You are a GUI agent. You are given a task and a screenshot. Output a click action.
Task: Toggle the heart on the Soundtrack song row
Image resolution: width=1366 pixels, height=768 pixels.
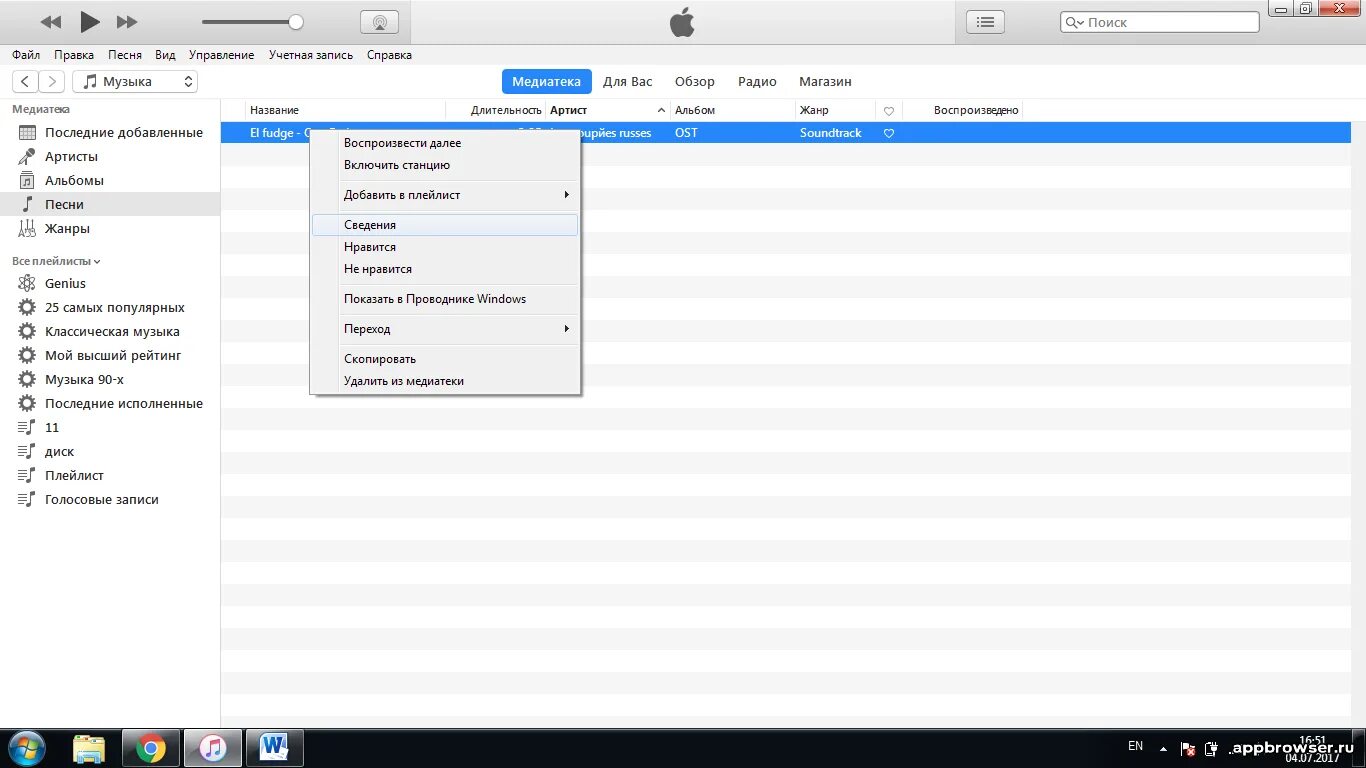pyautogui.click(x=889, y=133)
